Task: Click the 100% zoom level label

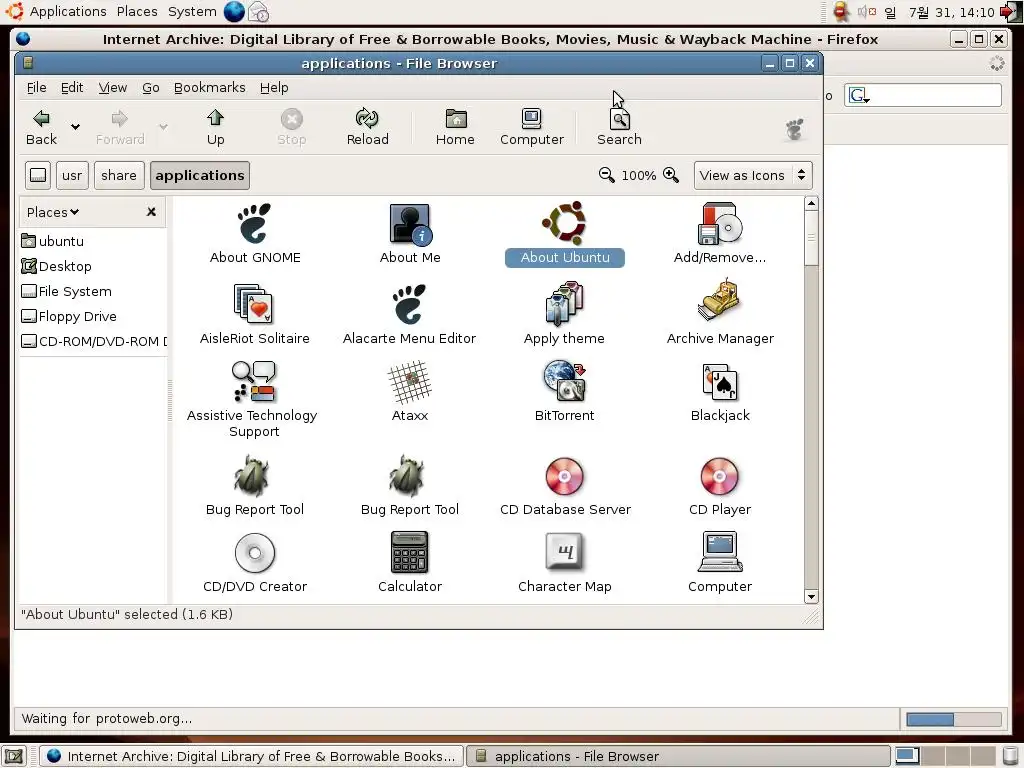Action: 638,175
